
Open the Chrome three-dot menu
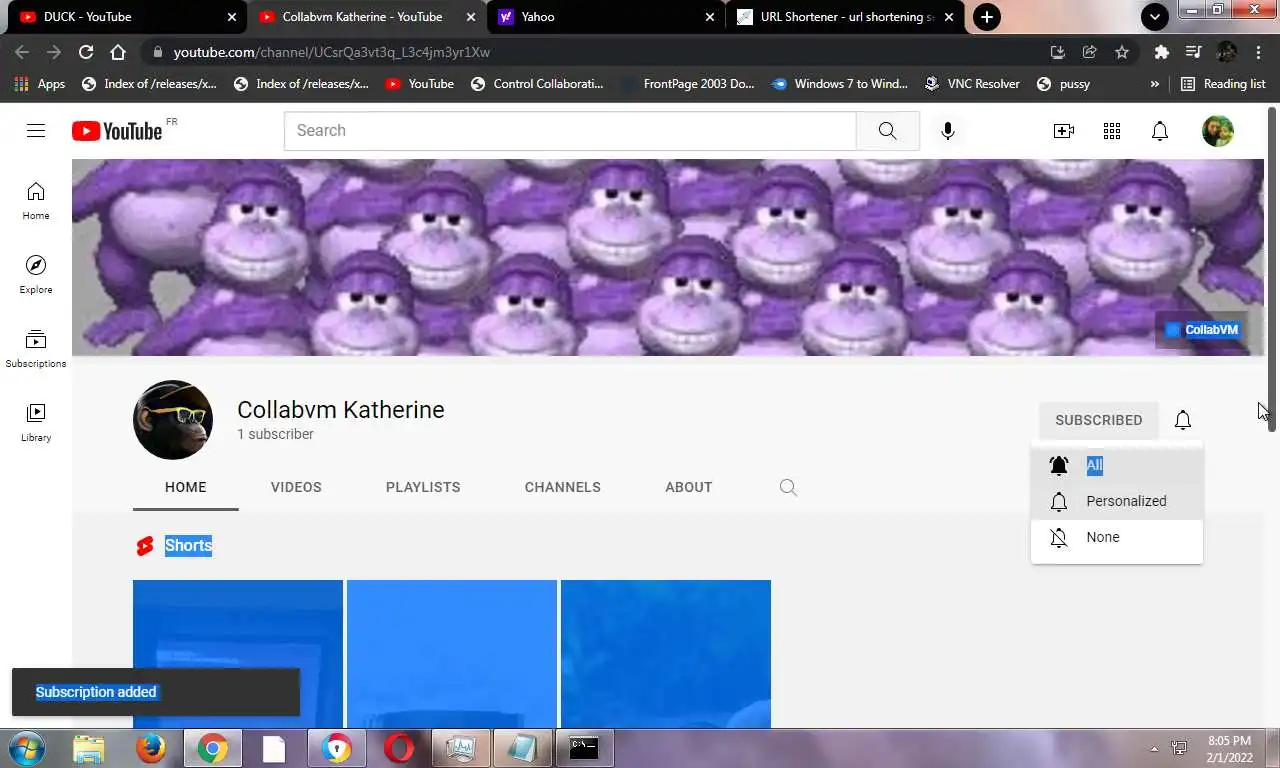click(1259, 52)
